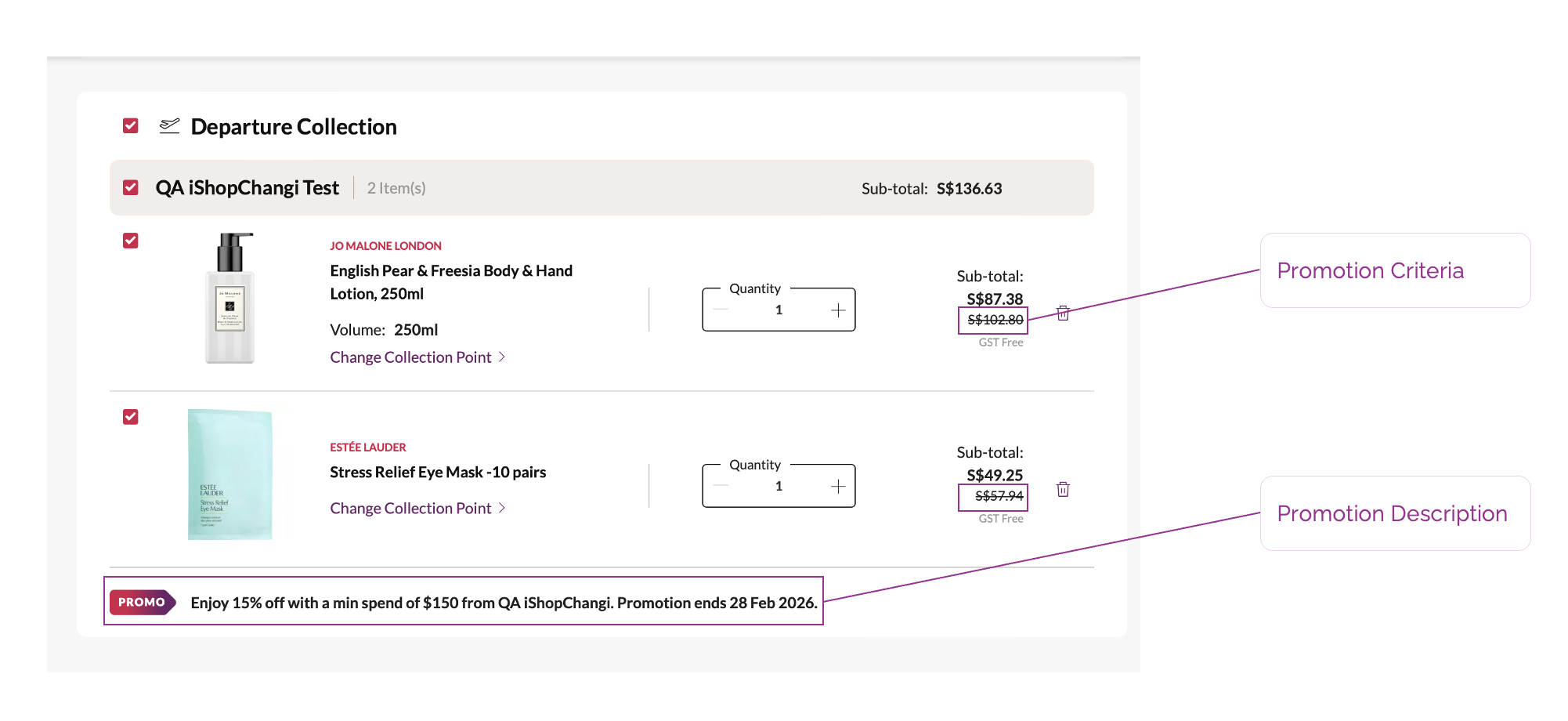1568x721 pixels.
Task: Decrease quantity of Stress Relief Eye Mask
Action: coord(721,487)
